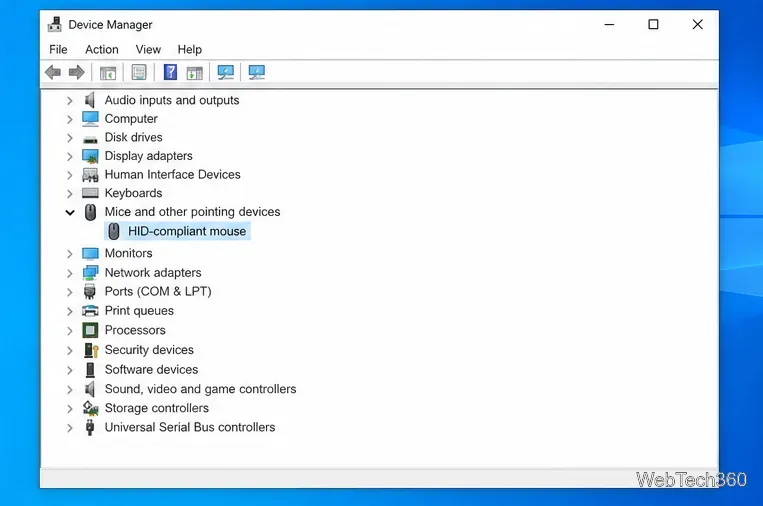Open the Help menu
This screenshot has height=506, width=763.
click(190, 50)
